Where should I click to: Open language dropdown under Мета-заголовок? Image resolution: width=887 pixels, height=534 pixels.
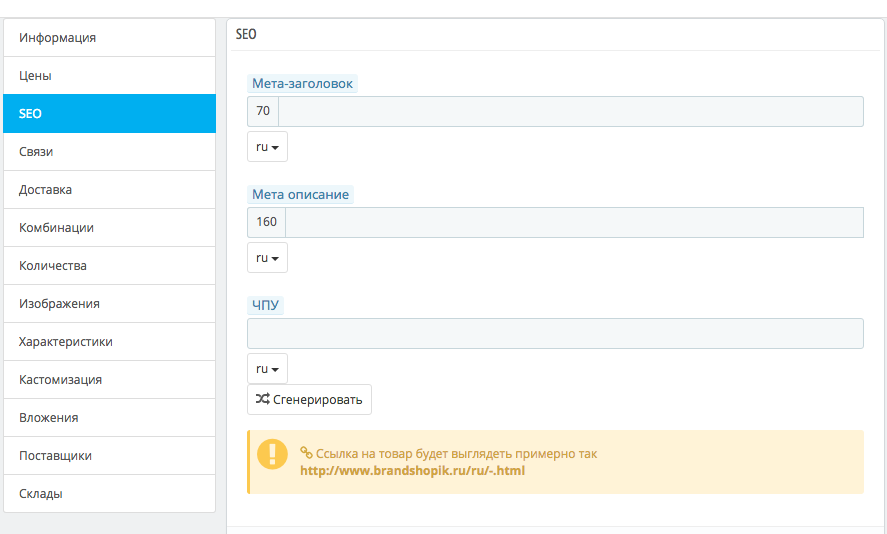pyautogui.click(x=267, y=147)
